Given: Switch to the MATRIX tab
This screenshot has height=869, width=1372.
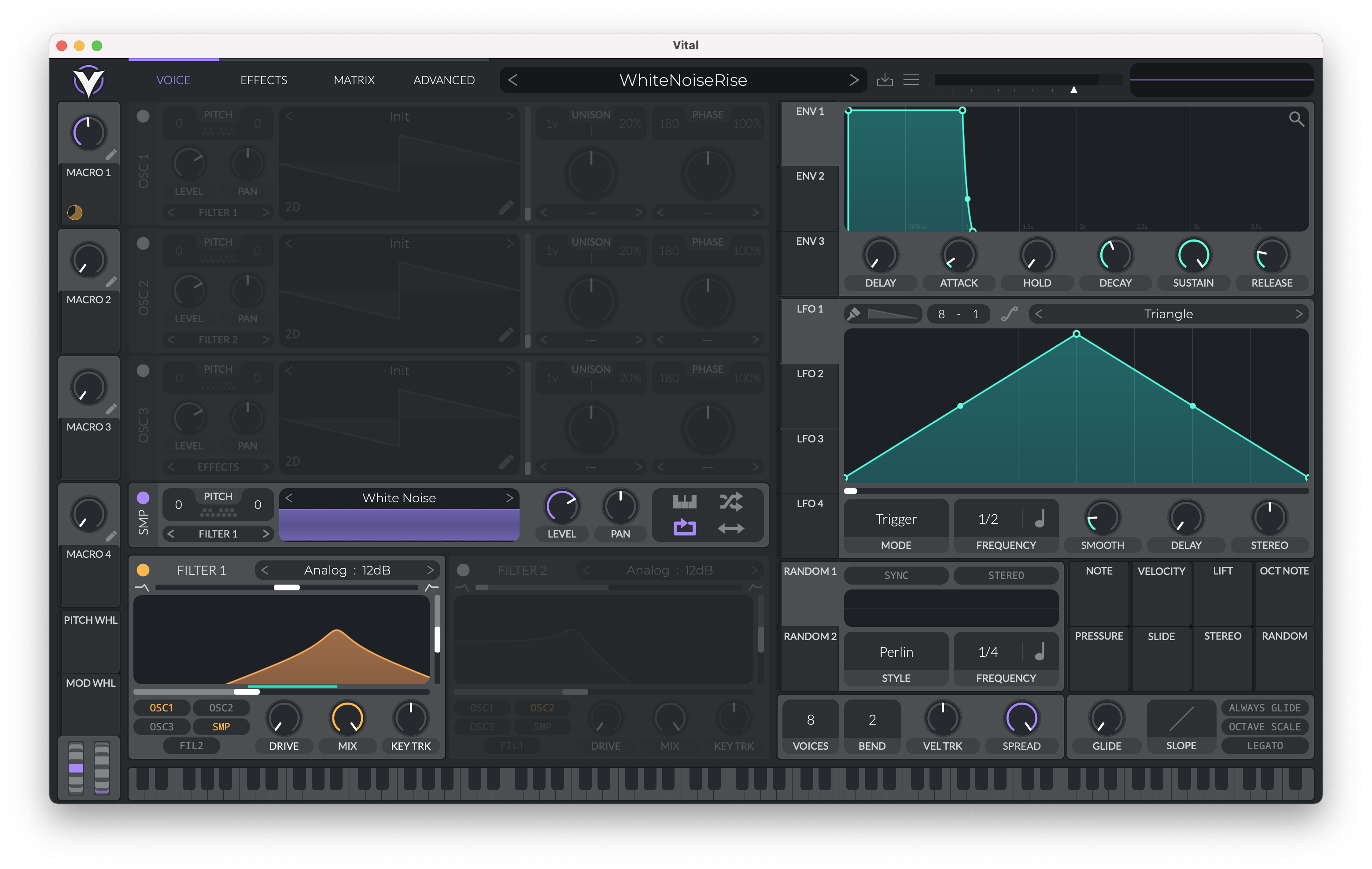Looking at the screenshot, I should (x=354, y=80).
